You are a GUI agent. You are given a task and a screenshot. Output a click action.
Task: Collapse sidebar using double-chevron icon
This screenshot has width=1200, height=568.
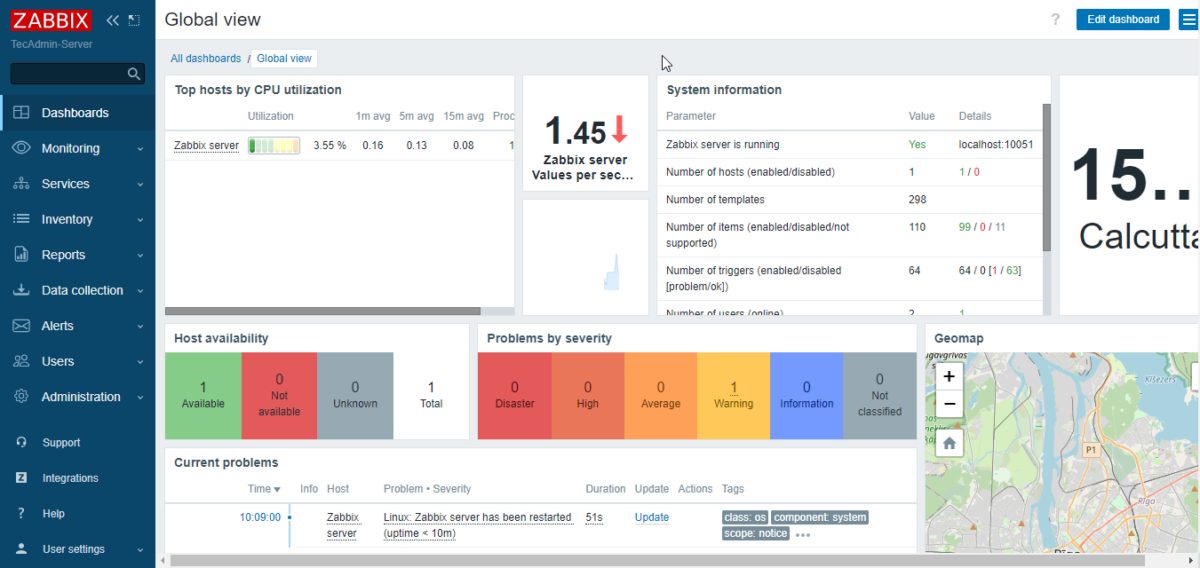(x=112, y=20)
